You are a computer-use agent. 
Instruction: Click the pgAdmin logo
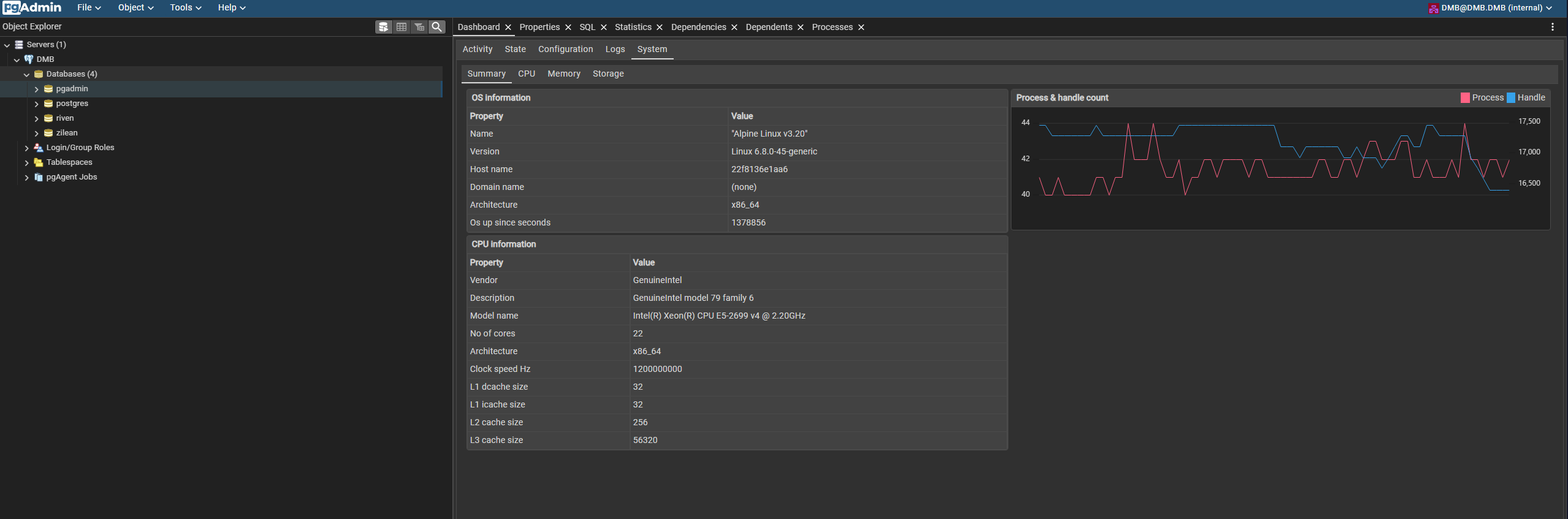point(32,7)
